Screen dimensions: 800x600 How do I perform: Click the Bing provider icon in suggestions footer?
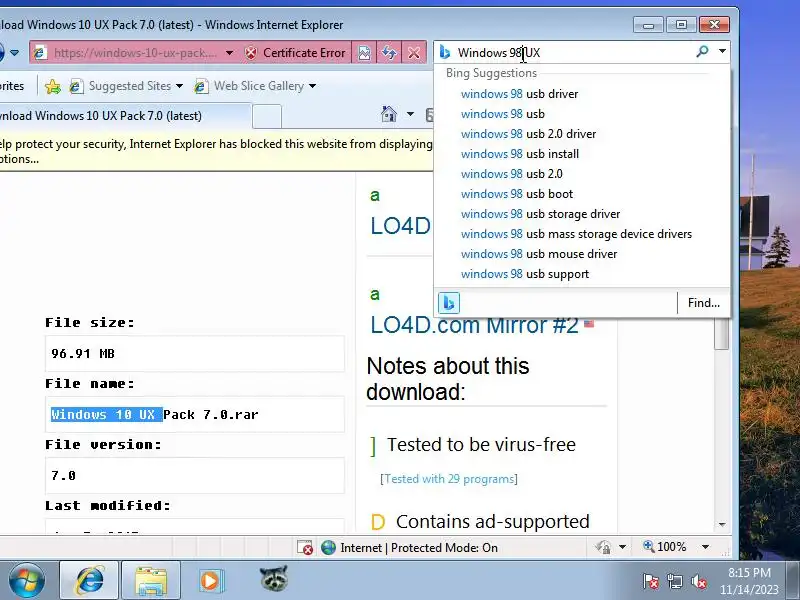[449, 303]
